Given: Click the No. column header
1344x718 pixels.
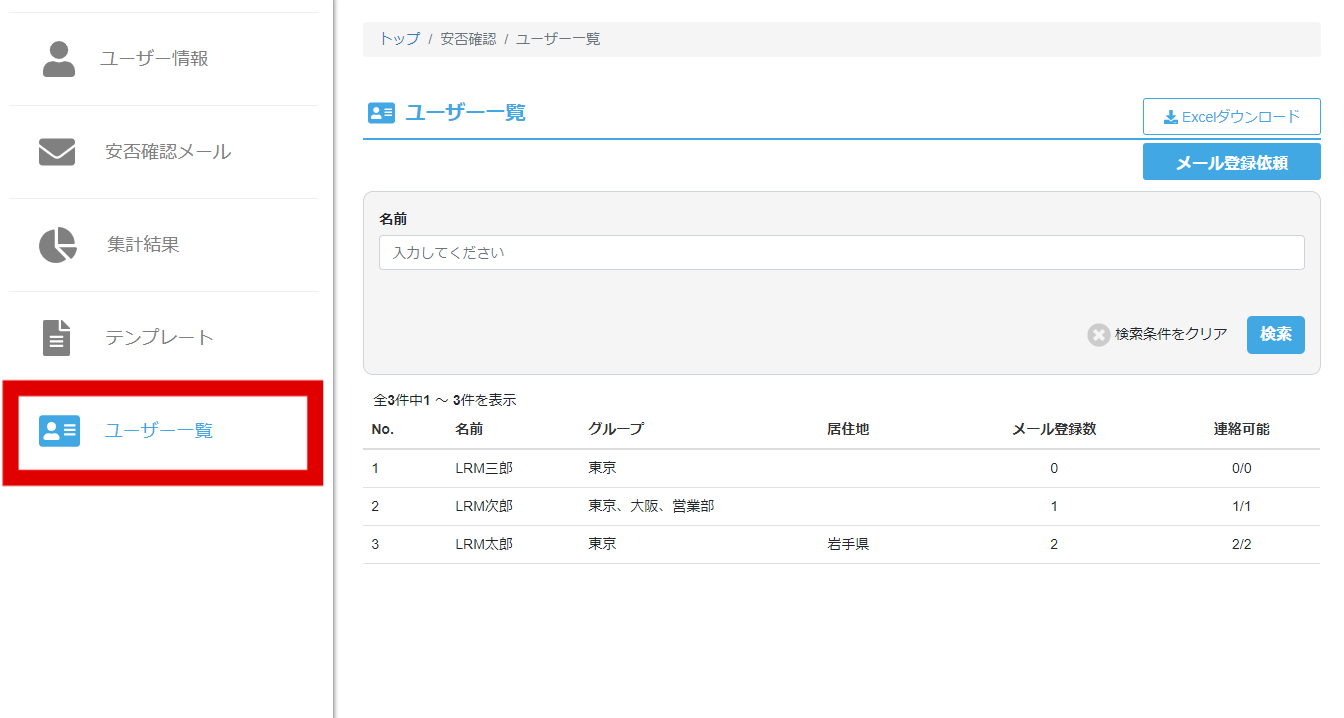Looking at the screenshot, I should (383, 429).
